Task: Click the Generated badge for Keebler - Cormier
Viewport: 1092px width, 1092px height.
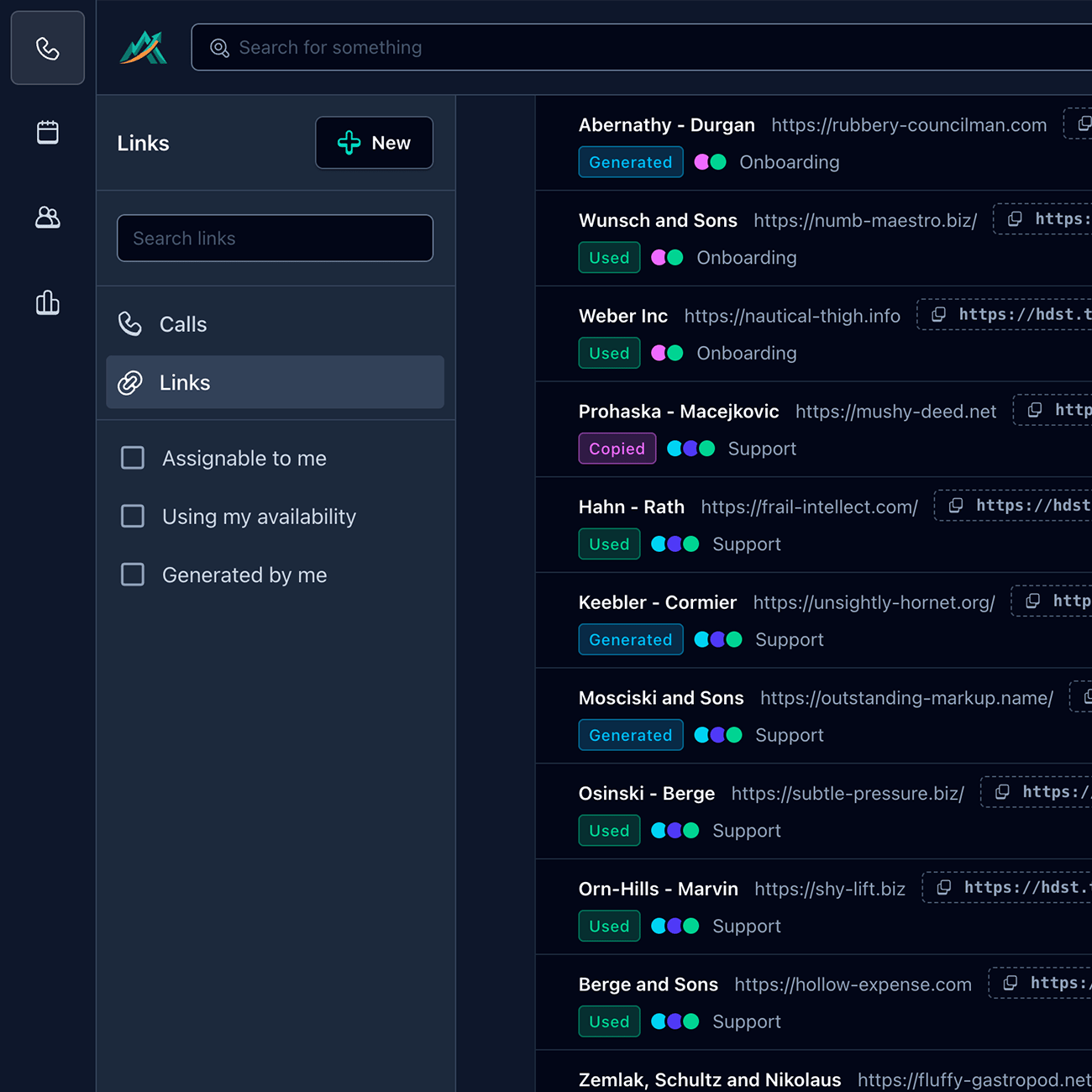Action: pos(631,640)
